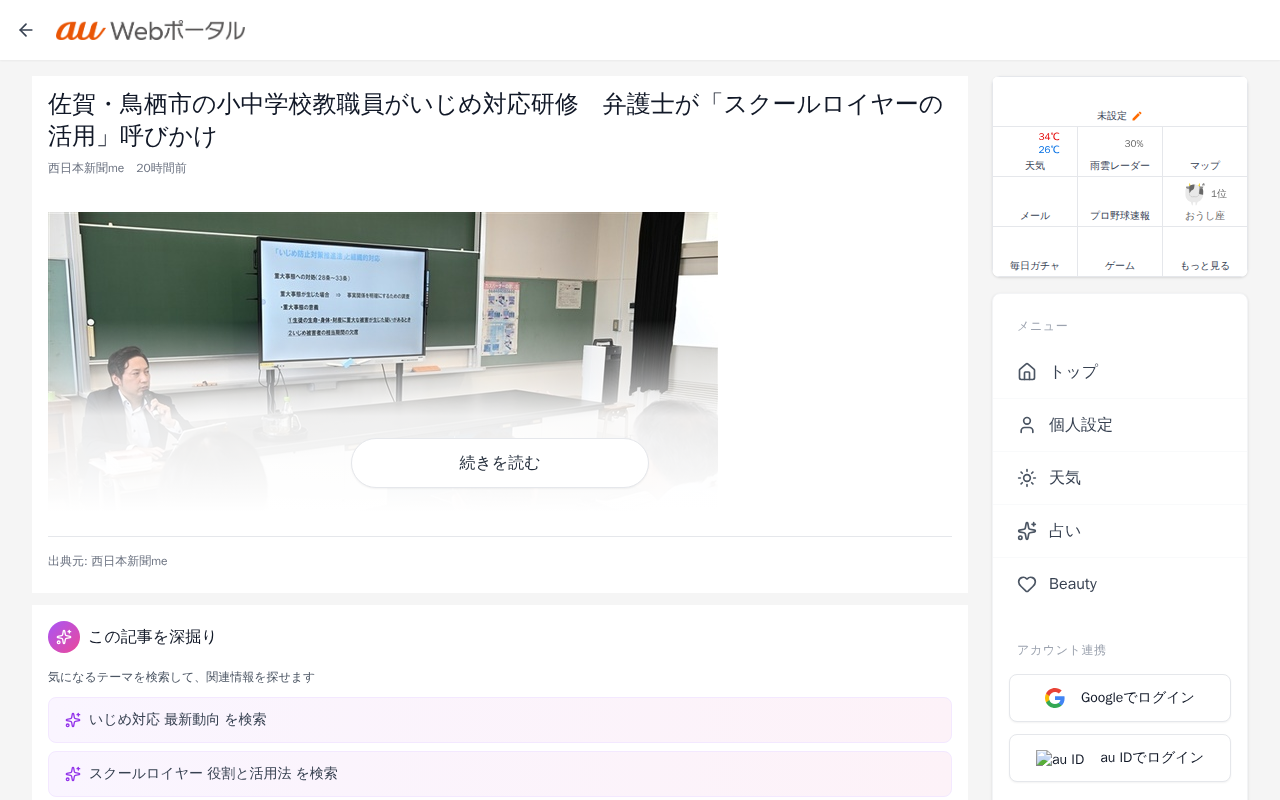Click the 20時間前 timestamp
The image size is (1280, 800).
(x=161, y=168)
